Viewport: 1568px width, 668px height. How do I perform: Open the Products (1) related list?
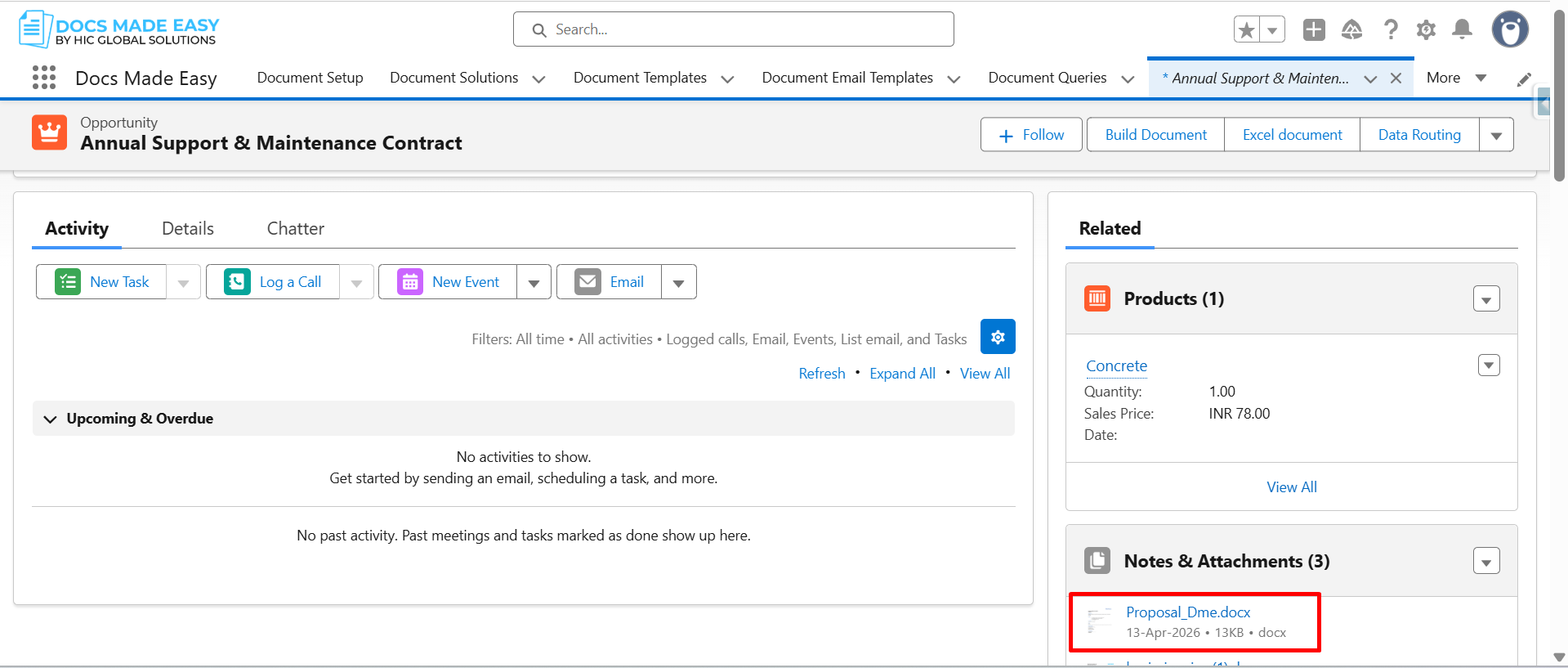click(1173, 298)
